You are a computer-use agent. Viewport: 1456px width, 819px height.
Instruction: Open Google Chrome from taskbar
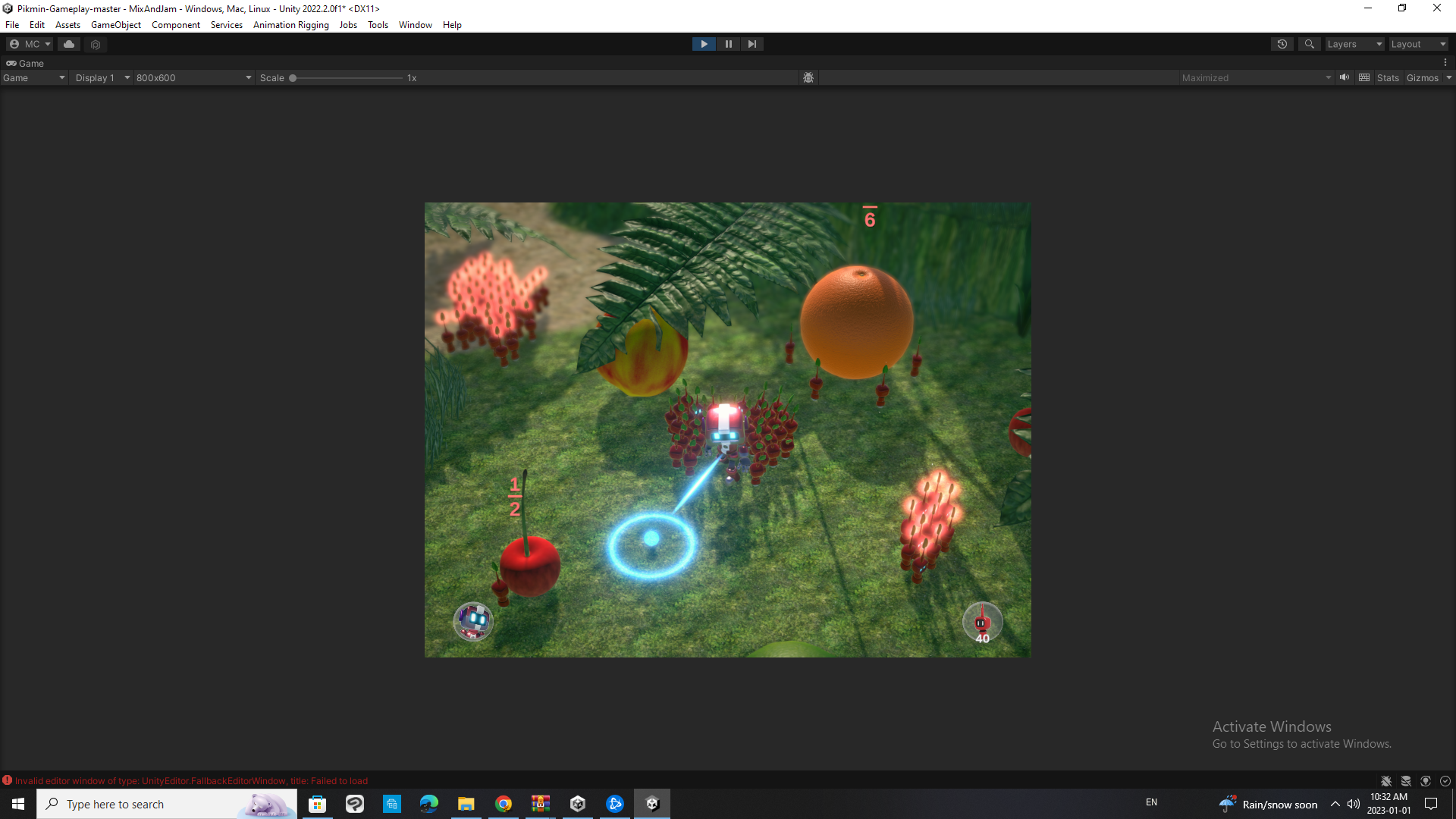(x=504, y=804)
